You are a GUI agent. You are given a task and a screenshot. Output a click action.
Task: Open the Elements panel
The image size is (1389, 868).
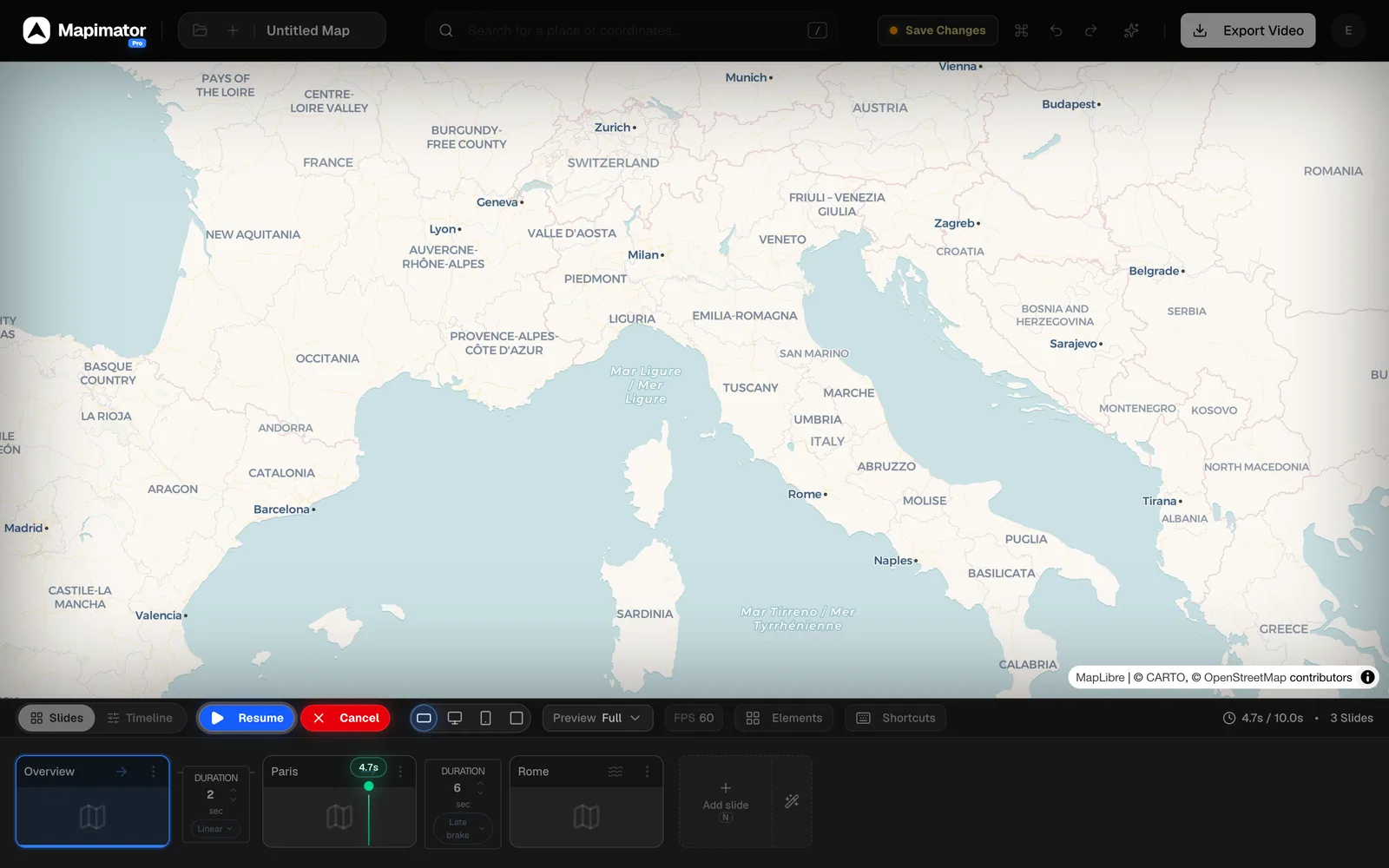pos(784,718)
